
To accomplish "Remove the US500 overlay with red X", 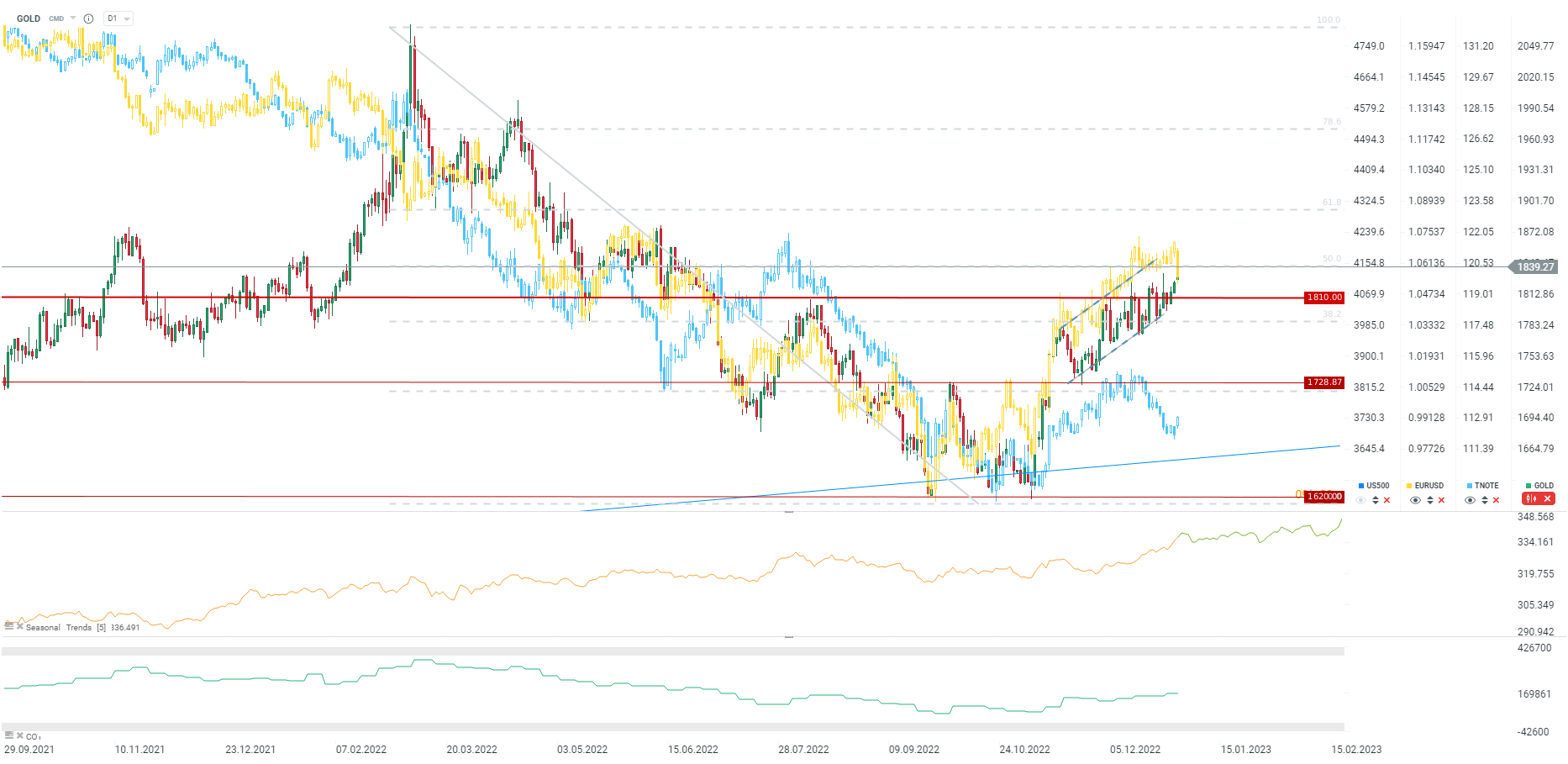I will 1386,500.
